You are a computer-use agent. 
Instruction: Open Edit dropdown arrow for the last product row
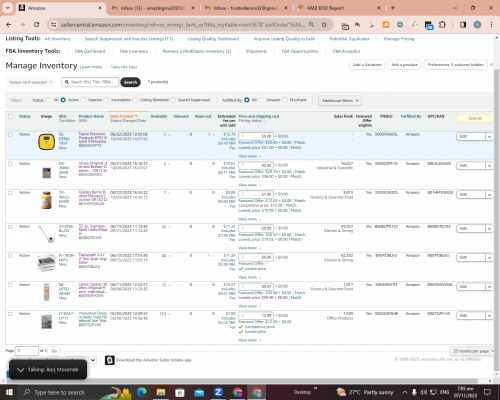coord(489,316)
